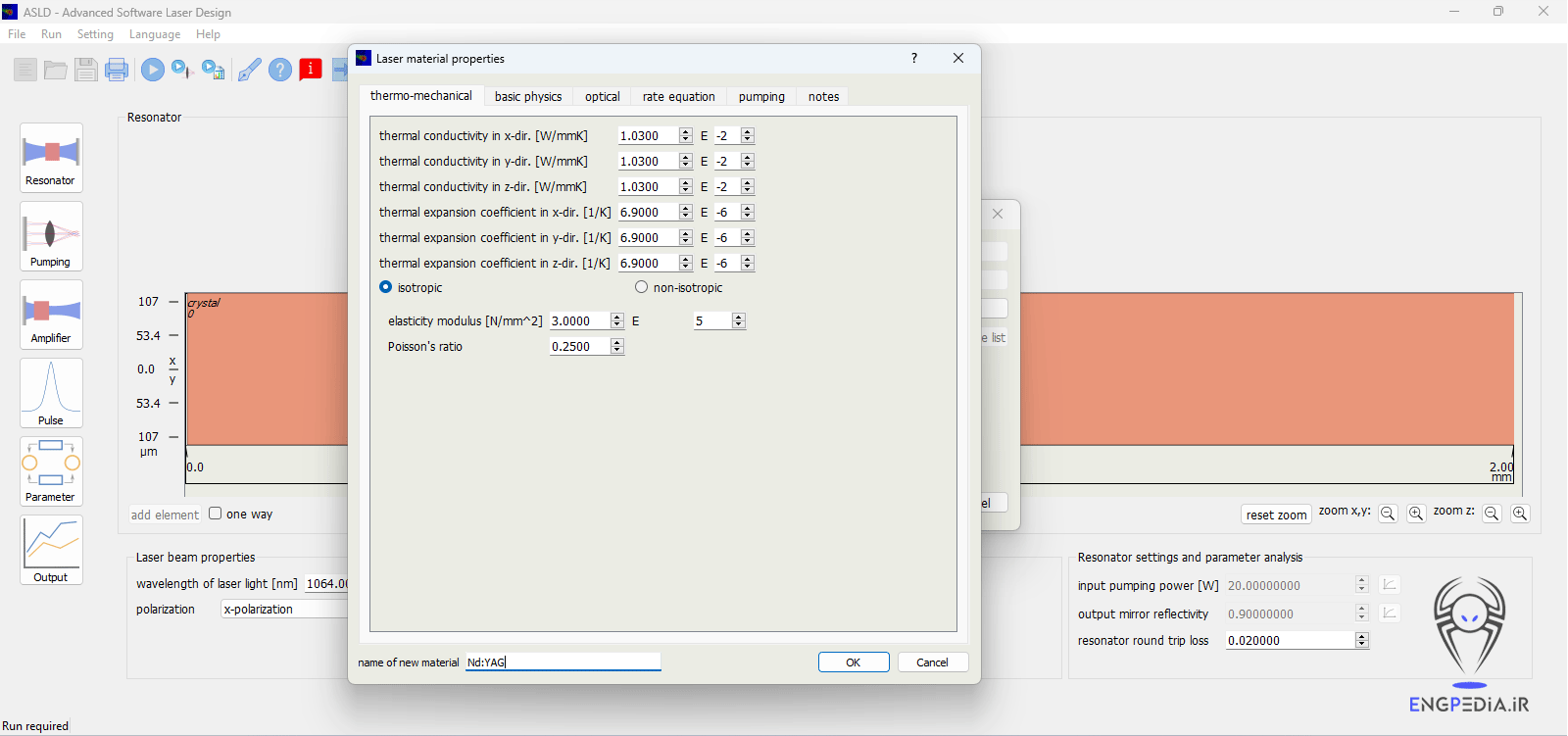The width and height of the screenshot is (1568, 736).
Task: Open the polarization dropdown
Action: point(284,610)
